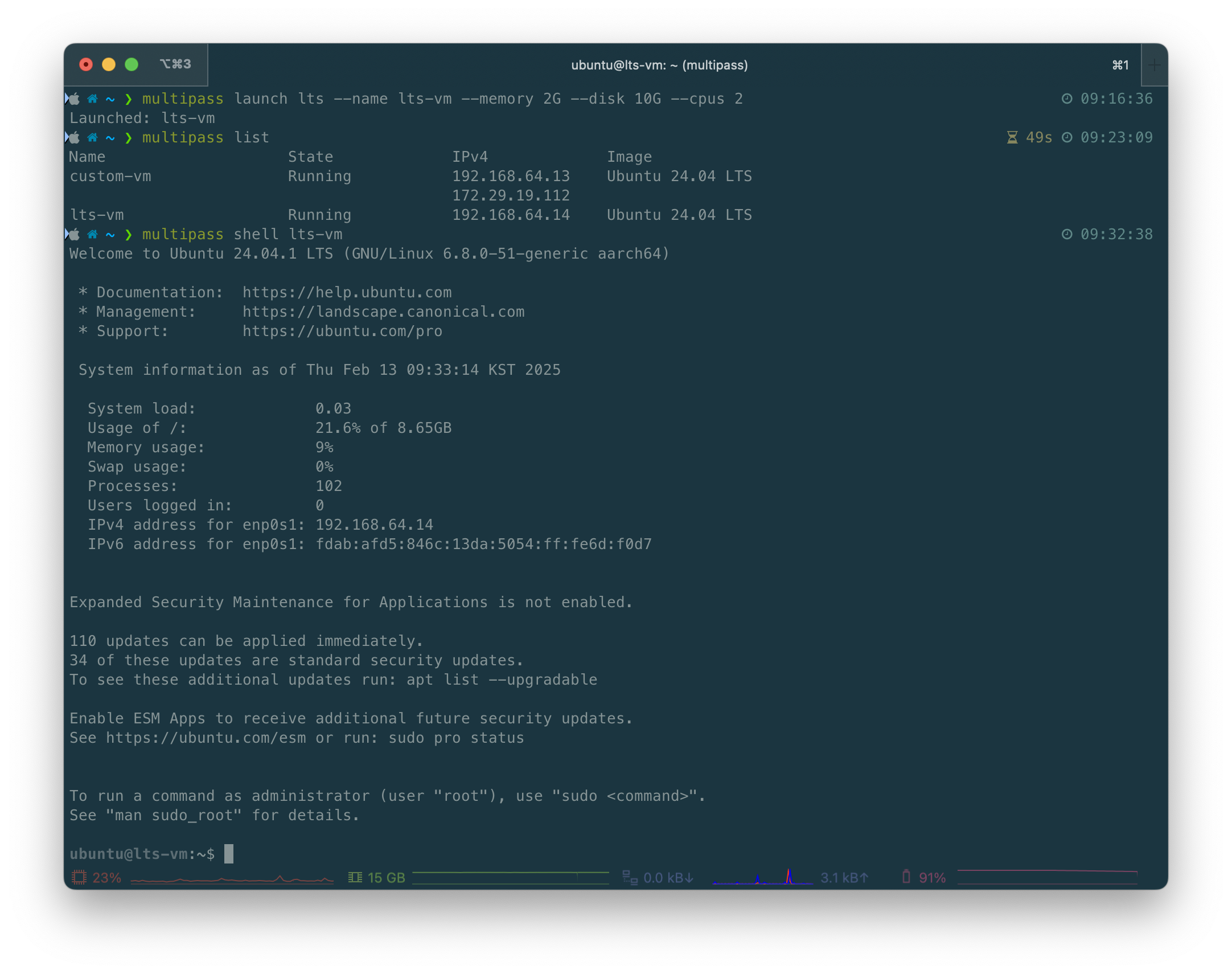The height and width of the screenshot is (974, 1232).
Task: Open the https://ubuntu.com/pro link
Action: [x=343, y=332]
